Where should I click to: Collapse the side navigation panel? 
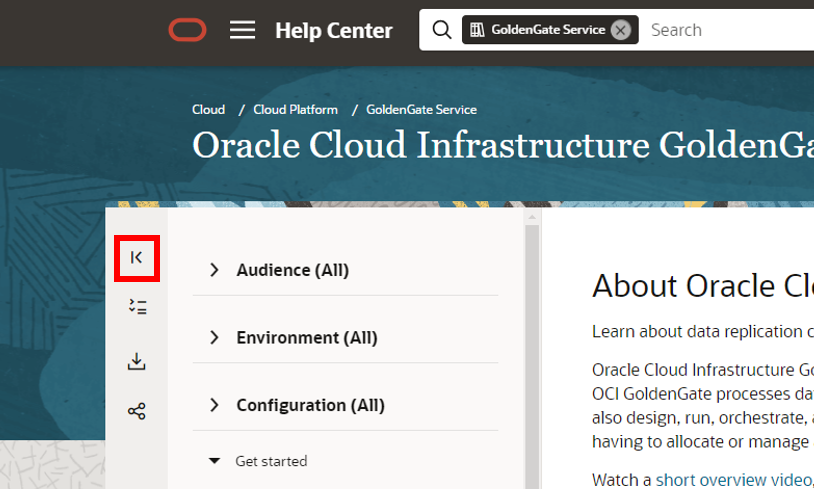[x=137, y=258]
